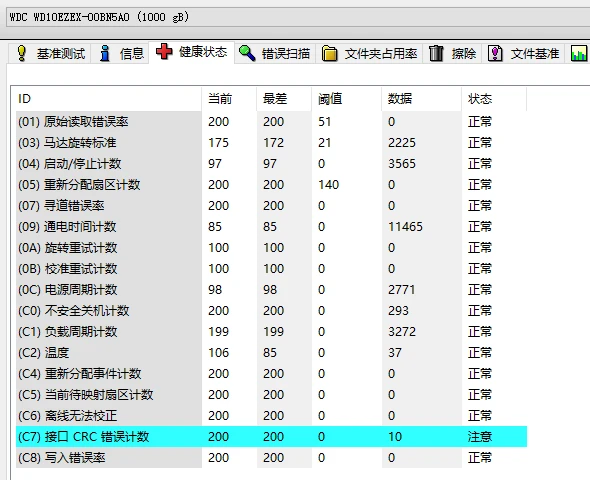Click the magnifier error scan icon
The height and width of the screenshot is (480, 590).
(x=247, y=53)
